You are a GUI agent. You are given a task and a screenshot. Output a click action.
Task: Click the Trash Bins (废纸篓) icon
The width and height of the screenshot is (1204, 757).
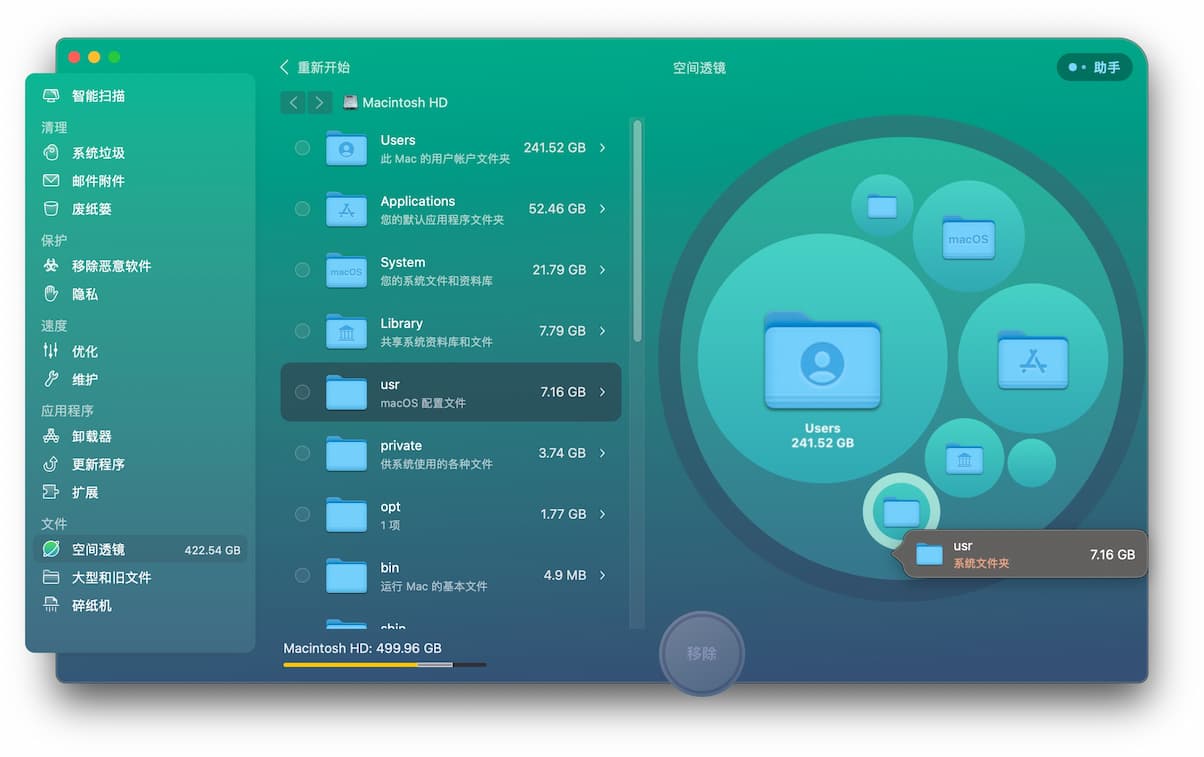click(51, 209)
